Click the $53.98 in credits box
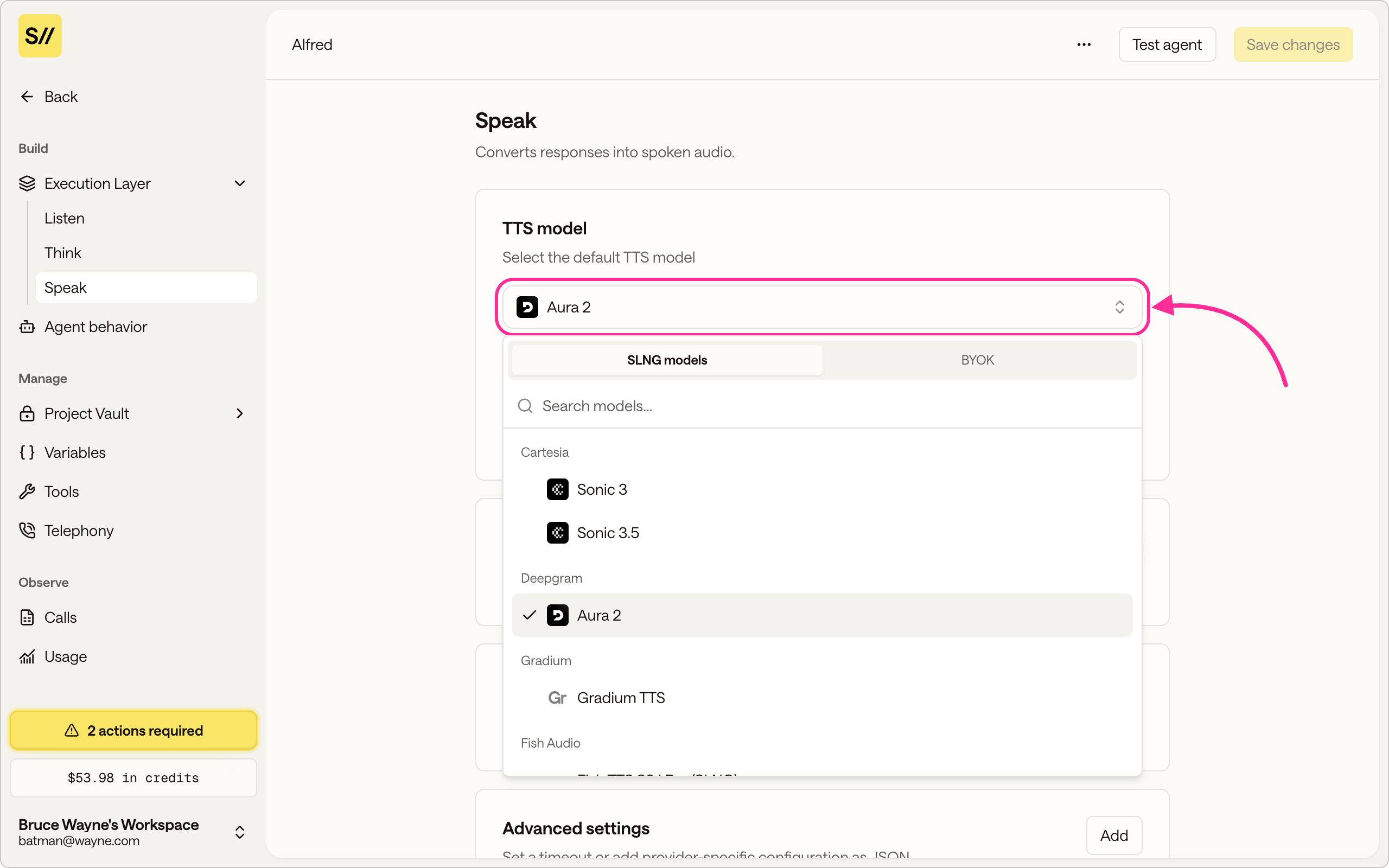Image resolution: width=1389 pixels, height=868 pixels. click(x=133, y=778)
